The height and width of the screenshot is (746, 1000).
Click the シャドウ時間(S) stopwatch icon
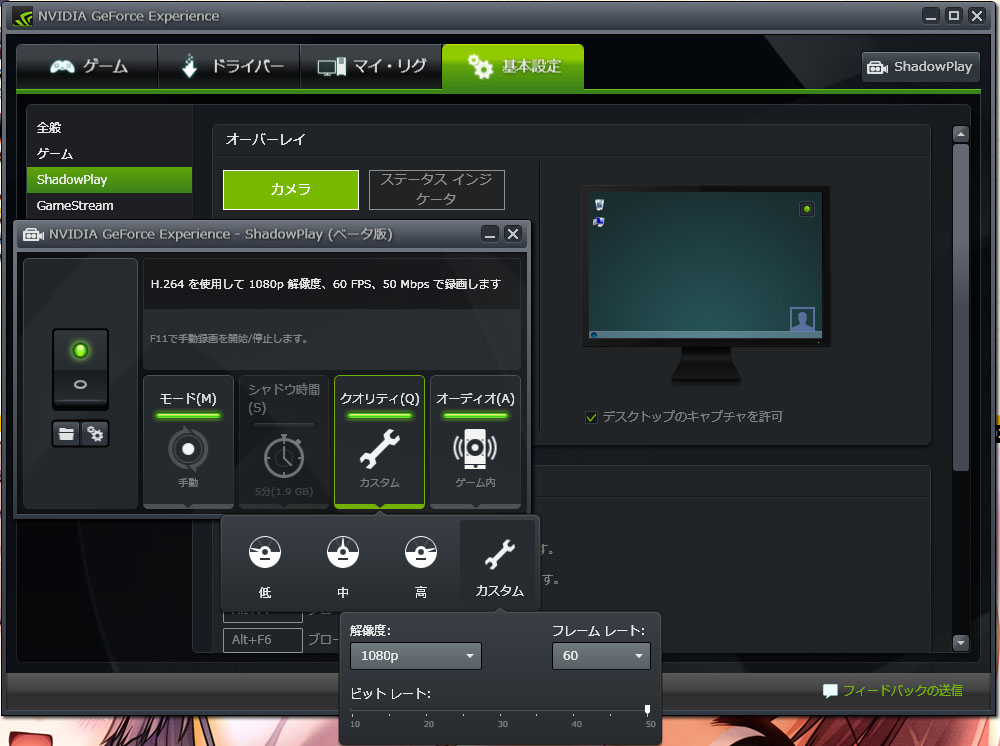coord(284,457)
